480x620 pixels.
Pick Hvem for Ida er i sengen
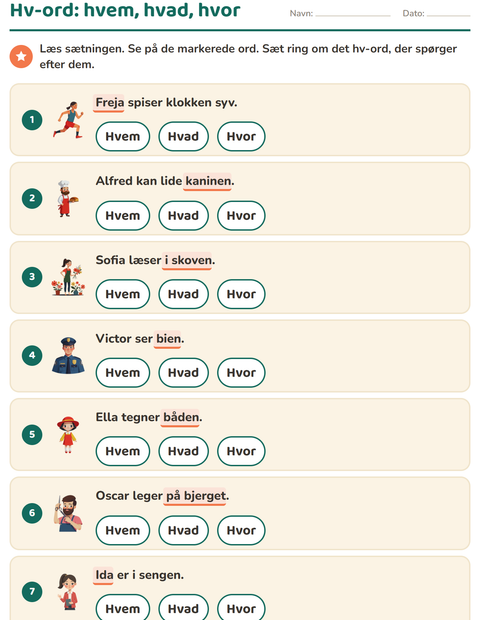pyautogui.click(x=123, y=608)
